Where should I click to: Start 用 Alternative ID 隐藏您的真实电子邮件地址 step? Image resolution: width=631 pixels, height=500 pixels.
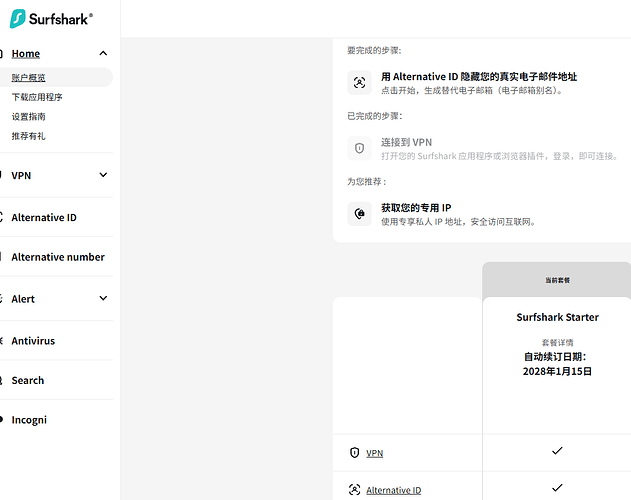pos(479,76)
